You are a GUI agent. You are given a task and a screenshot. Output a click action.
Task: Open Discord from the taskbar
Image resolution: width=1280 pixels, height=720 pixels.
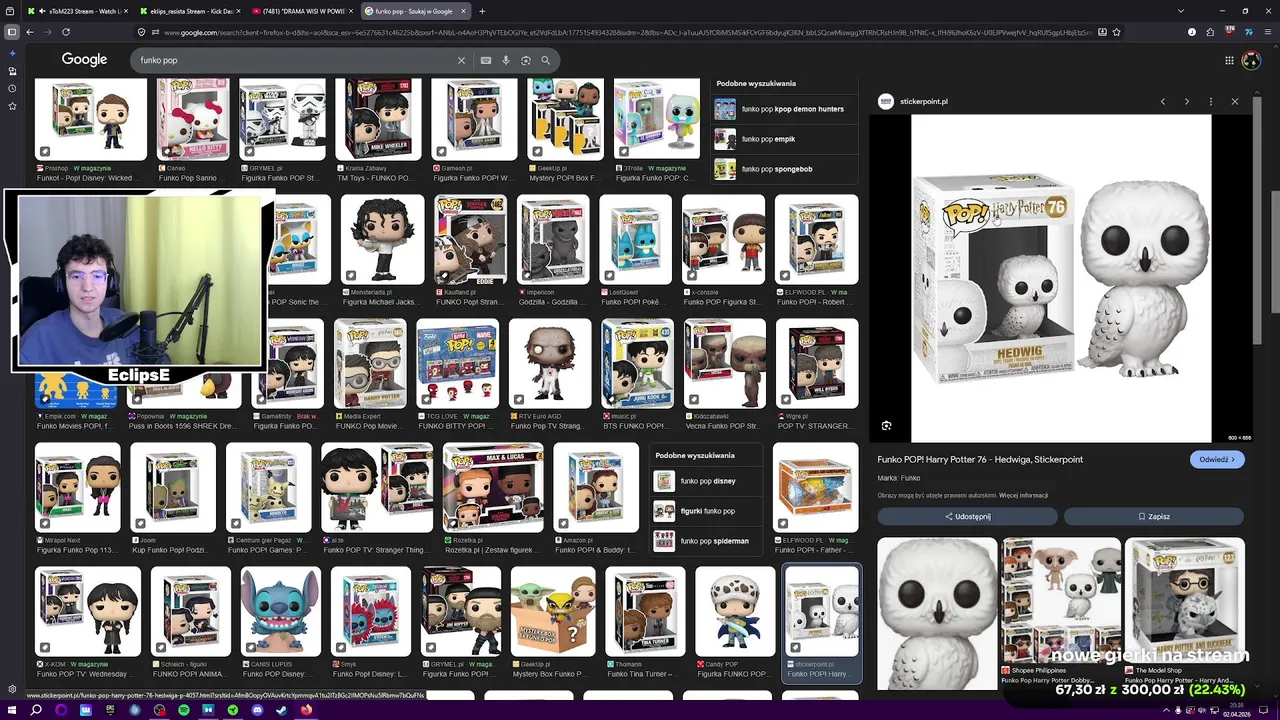pyautogui.click(x=257, y=710)
